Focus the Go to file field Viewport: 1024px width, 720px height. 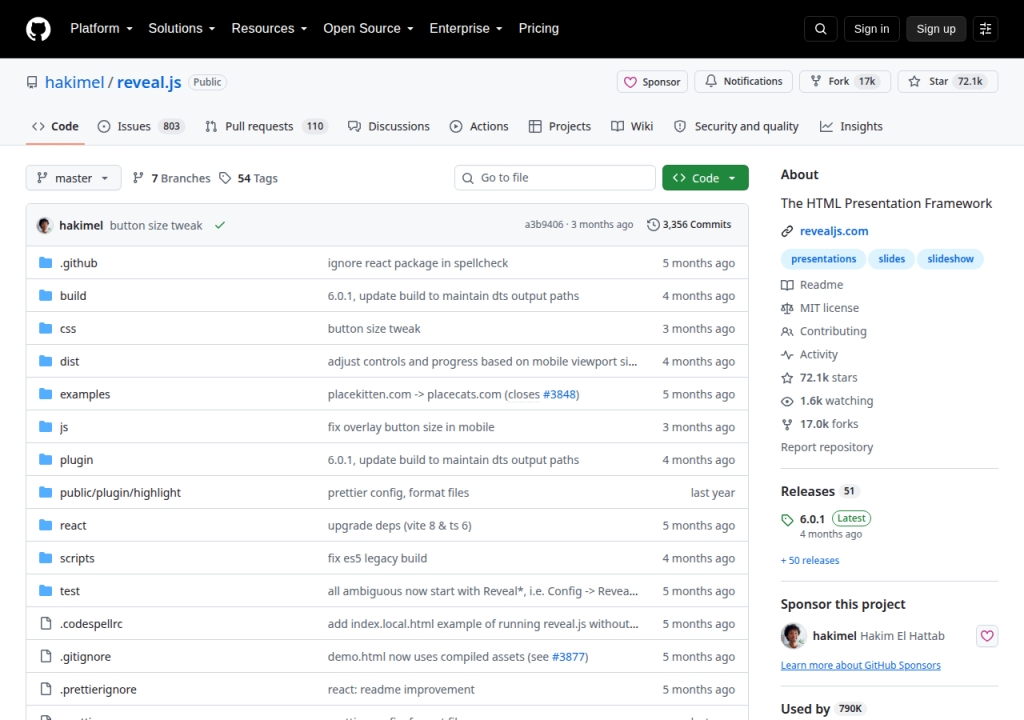(x=555, y=178)
